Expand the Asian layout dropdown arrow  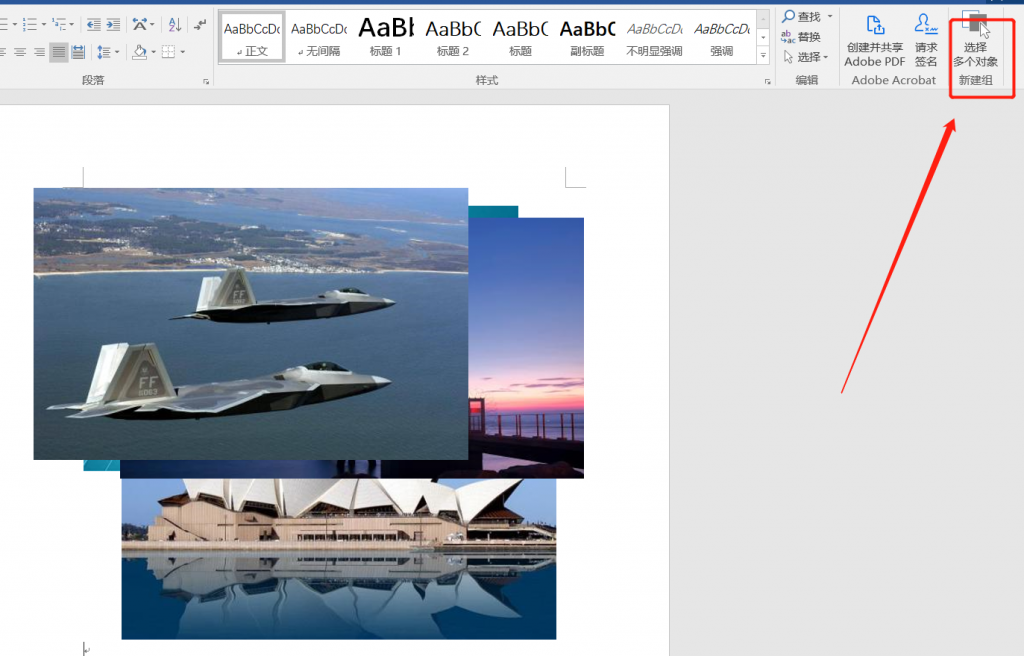click(152, 25)
